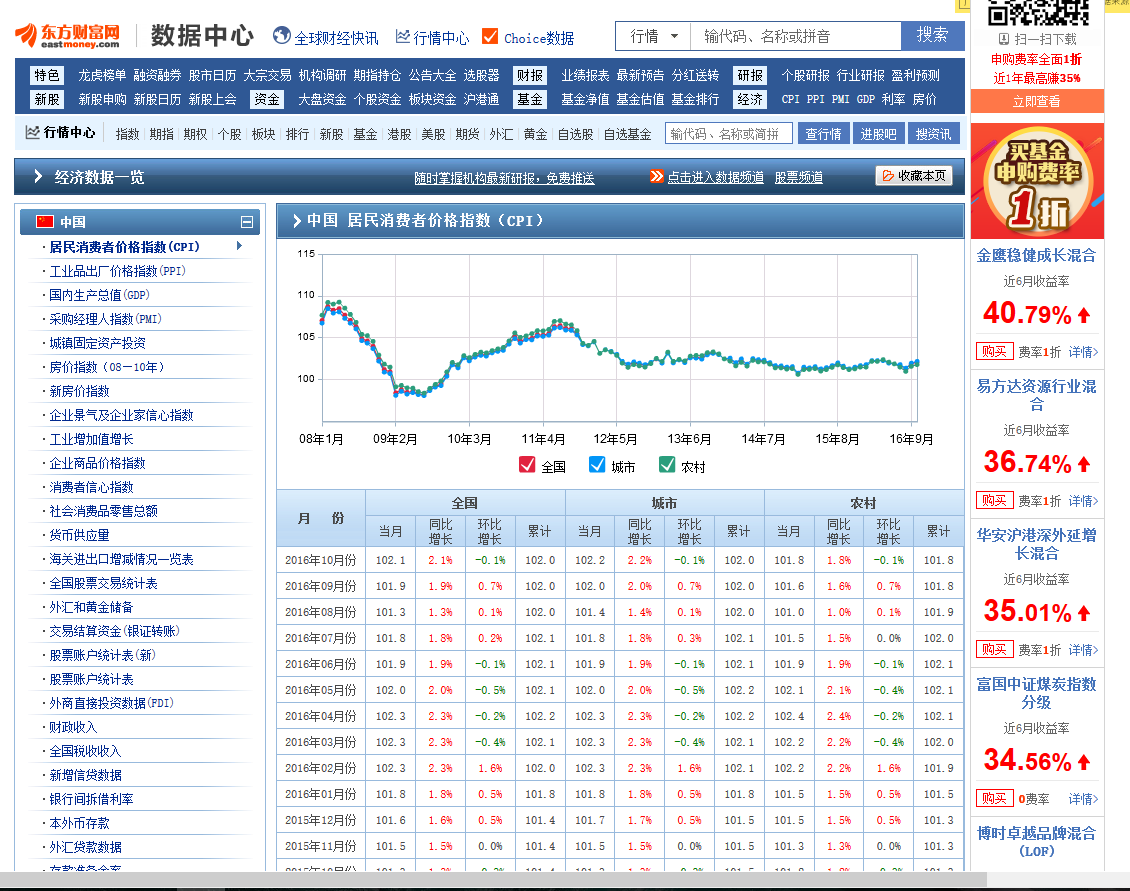This screenshot has height=891, width=1130.
Task: Click the globe icon beside 全球财经快讯
Action: point(281,37)
